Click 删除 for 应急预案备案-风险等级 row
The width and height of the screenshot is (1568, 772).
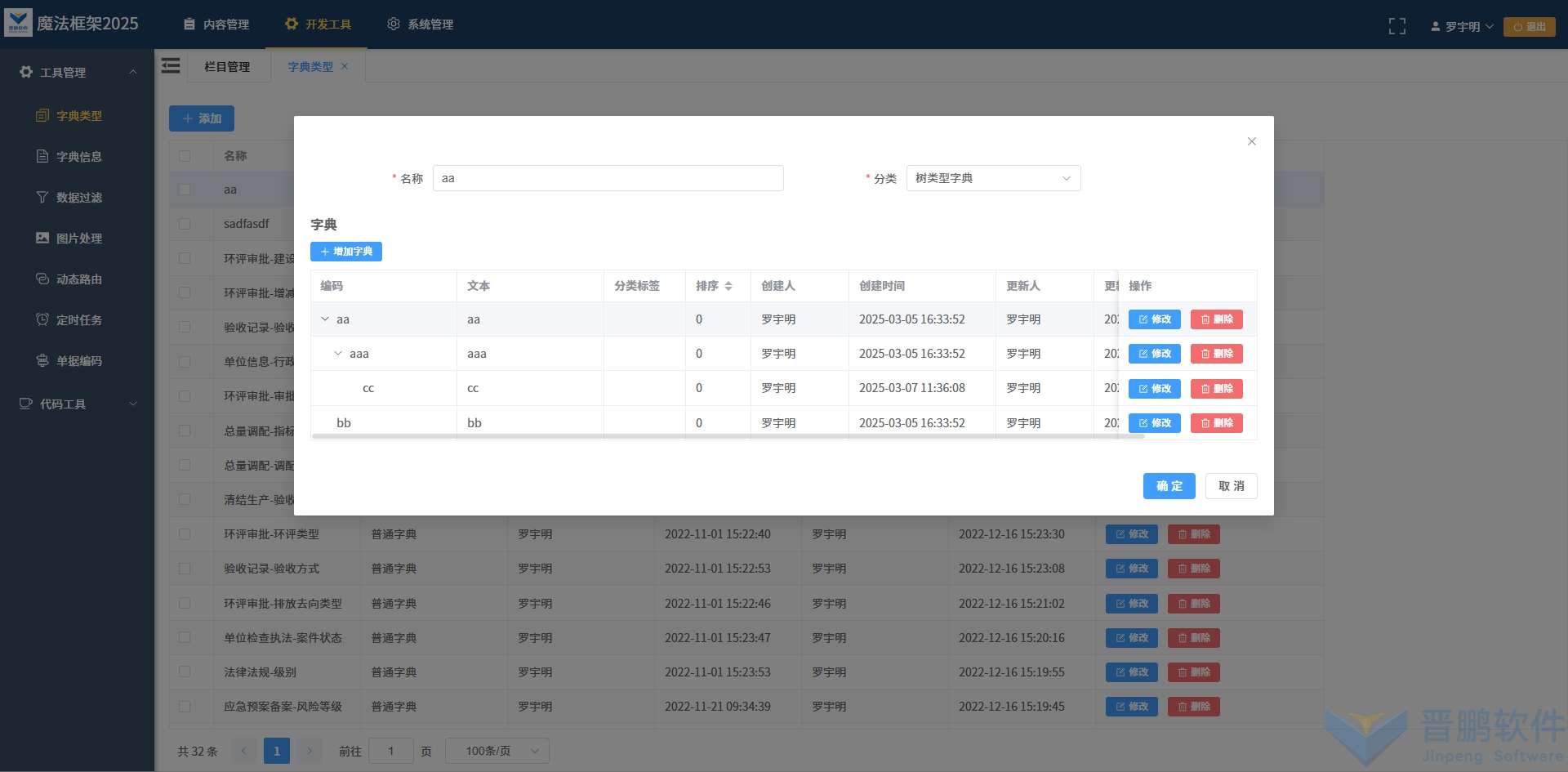point(1193,707)
